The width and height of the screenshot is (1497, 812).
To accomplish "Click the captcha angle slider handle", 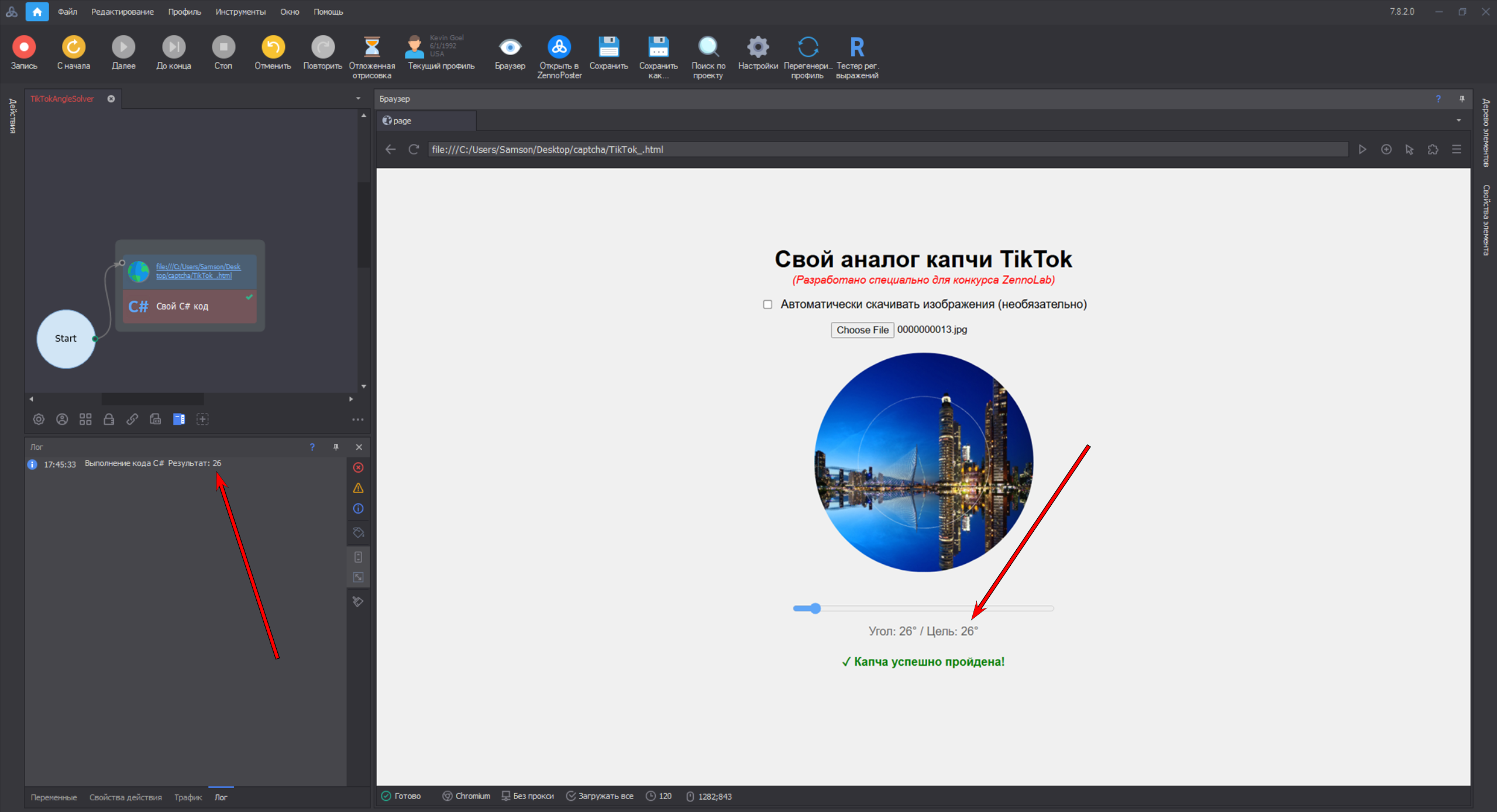I will click(x=815, y=608).
